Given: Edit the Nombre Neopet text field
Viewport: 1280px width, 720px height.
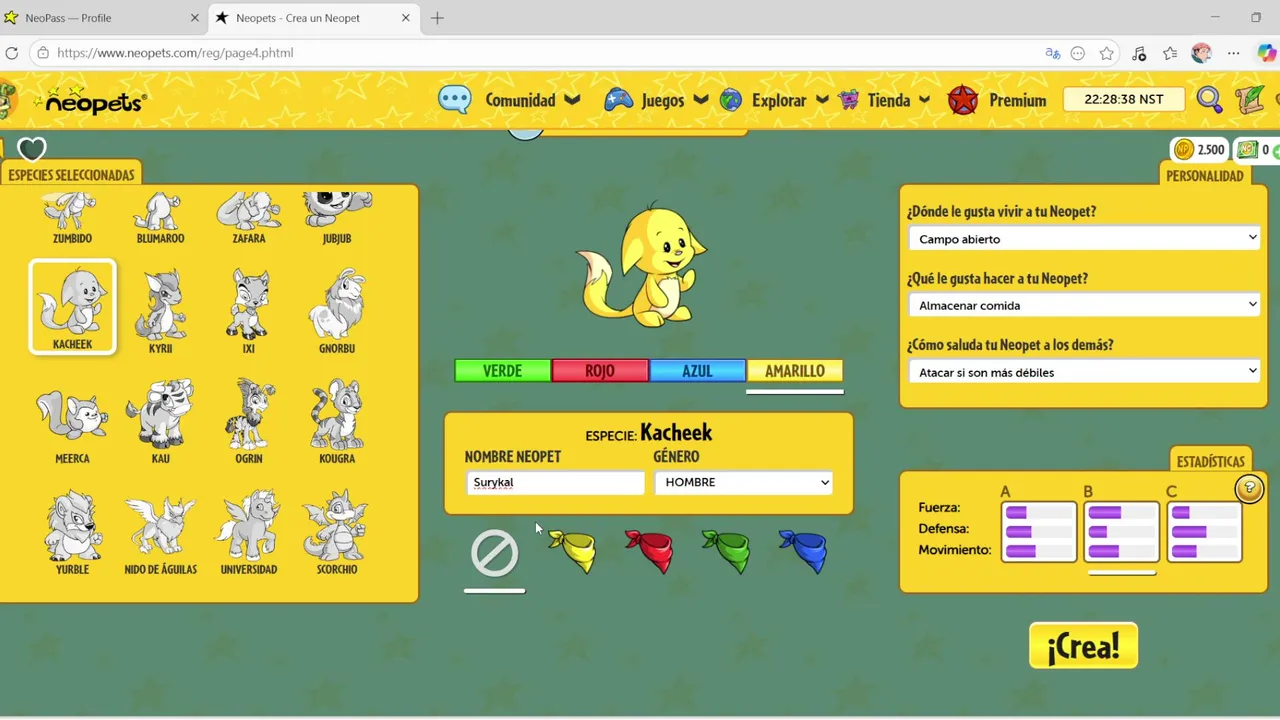Looking at the screenshot, I should pos(555,483).
